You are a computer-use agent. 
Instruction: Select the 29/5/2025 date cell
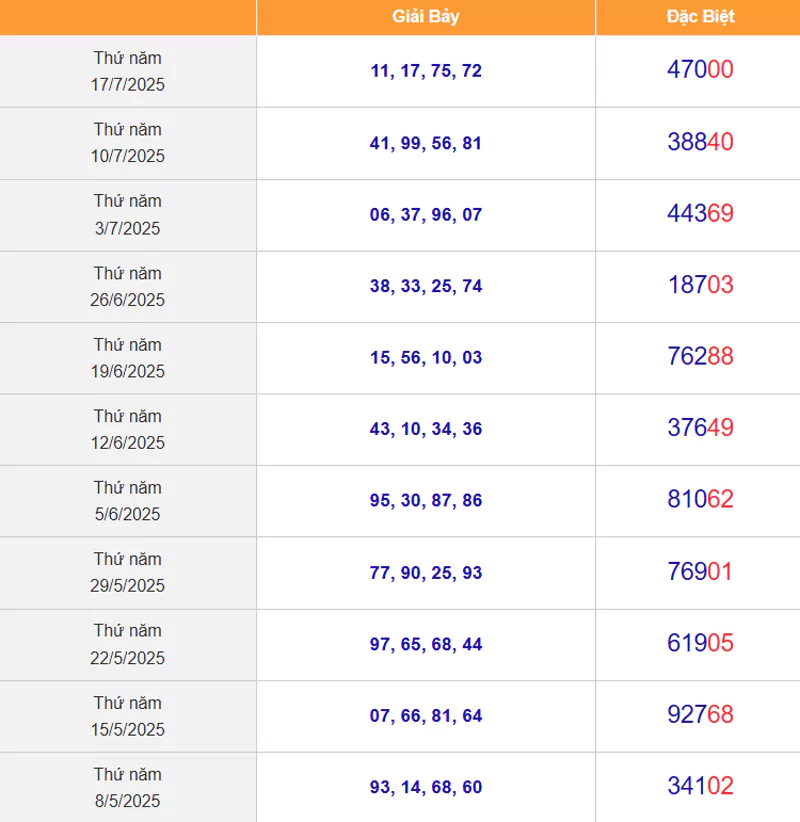(x=128, y=572)
